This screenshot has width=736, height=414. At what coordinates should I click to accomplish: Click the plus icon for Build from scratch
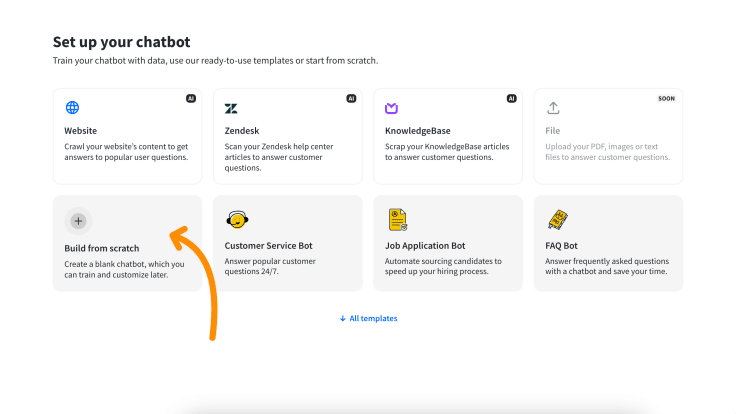[78, 221]
